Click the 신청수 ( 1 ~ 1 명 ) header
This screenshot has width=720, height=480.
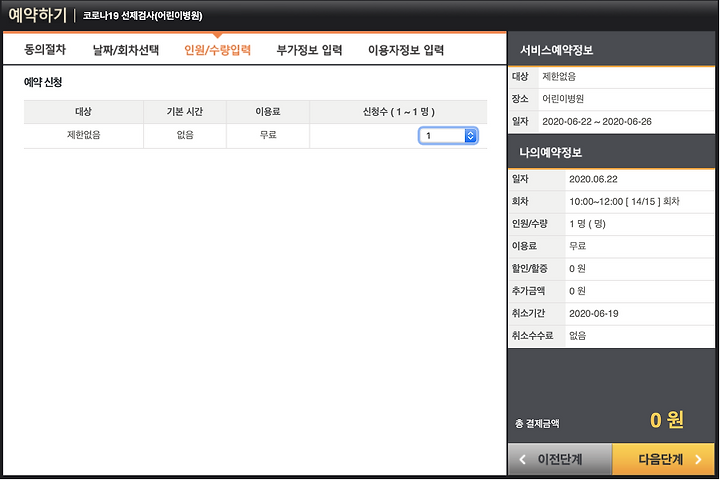coord(399,112)
